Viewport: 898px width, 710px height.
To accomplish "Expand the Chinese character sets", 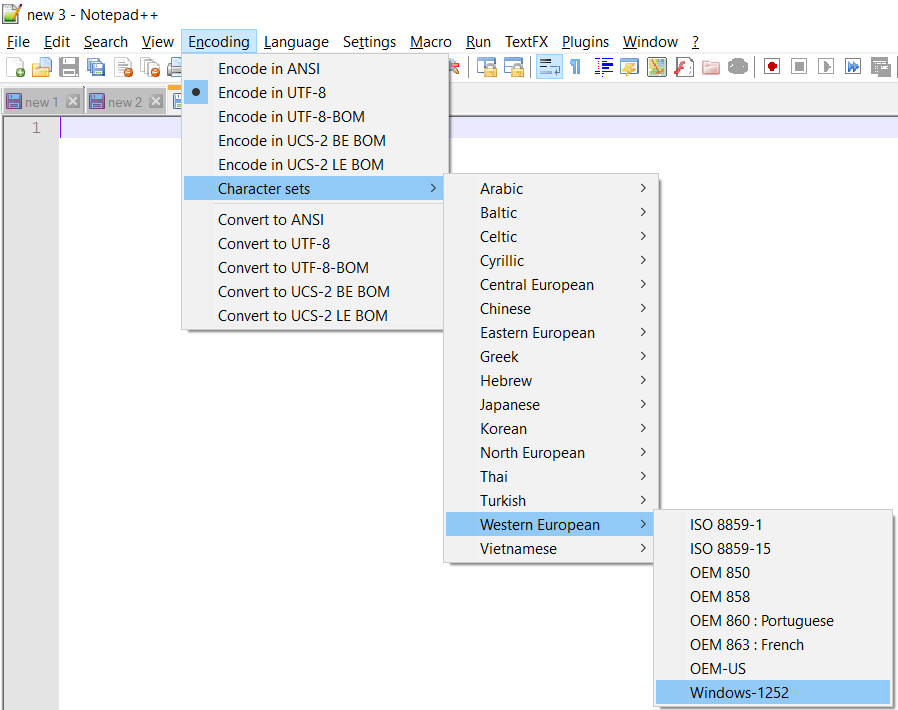I will pos(552,309).
